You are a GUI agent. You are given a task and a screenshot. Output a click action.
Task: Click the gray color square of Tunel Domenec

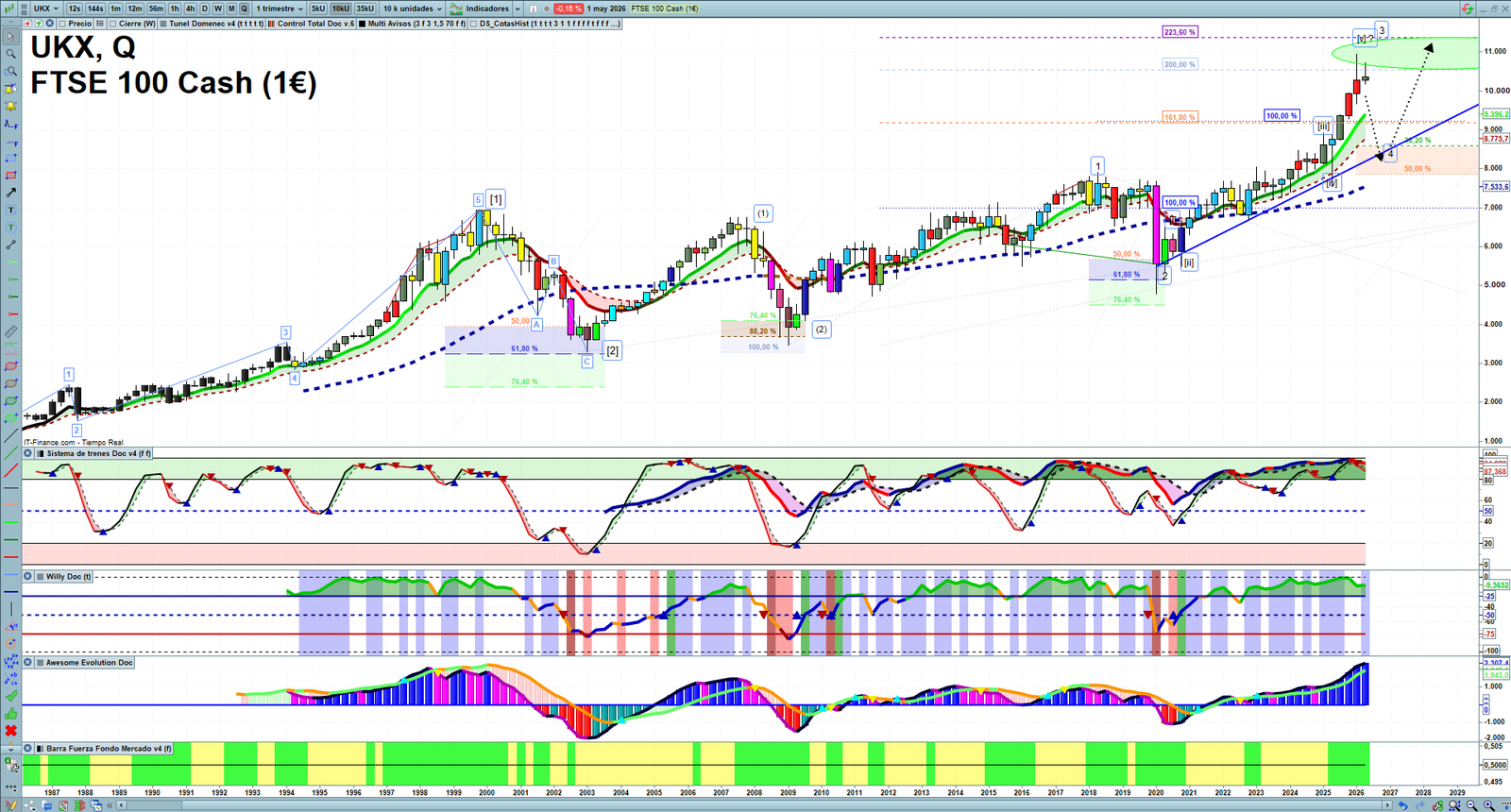[164, 24]
